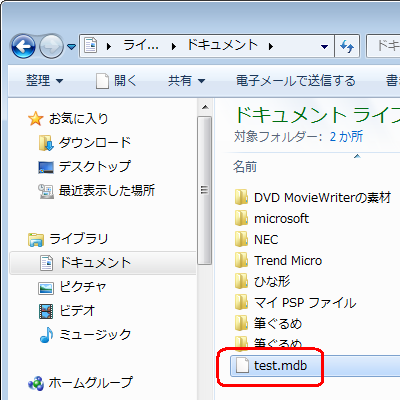Image resolution: width=400 pixels, height=400 pixels.
Task: Select ホームグループ in the navigation pane
Action: pyautogui.click(x=81, y=383)
